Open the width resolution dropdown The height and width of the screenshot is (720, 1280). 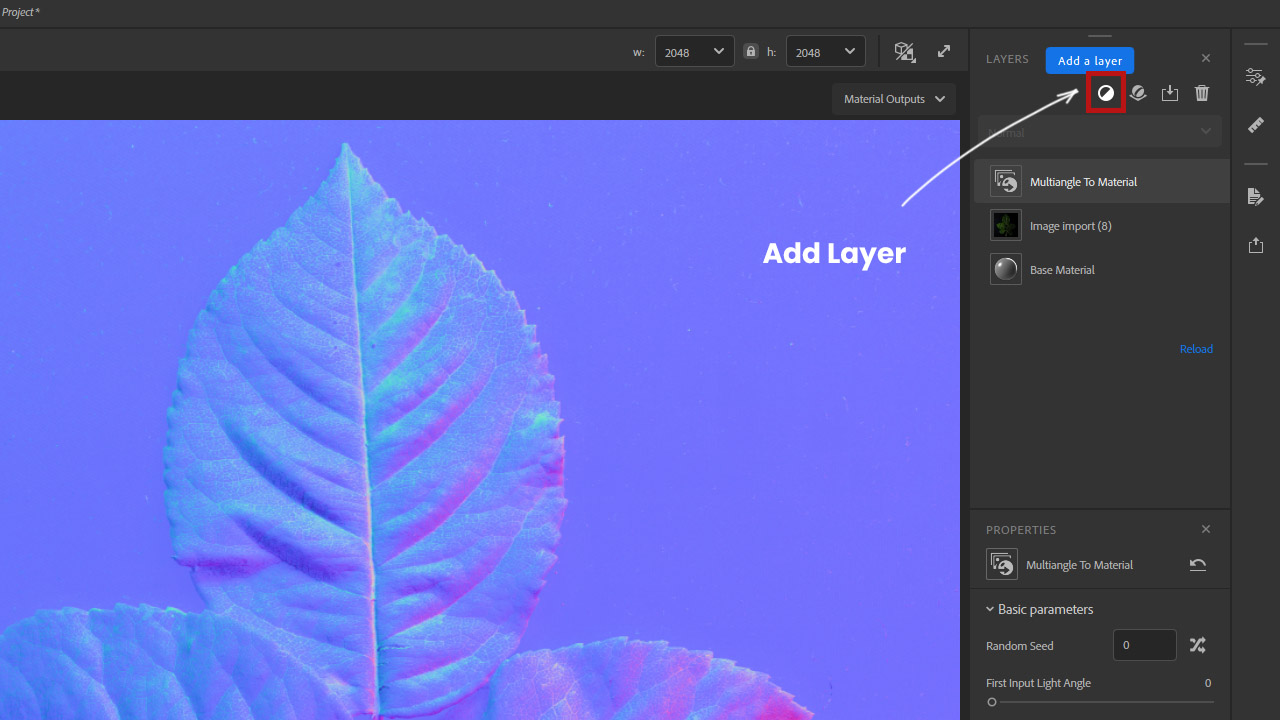pos(695,52)
